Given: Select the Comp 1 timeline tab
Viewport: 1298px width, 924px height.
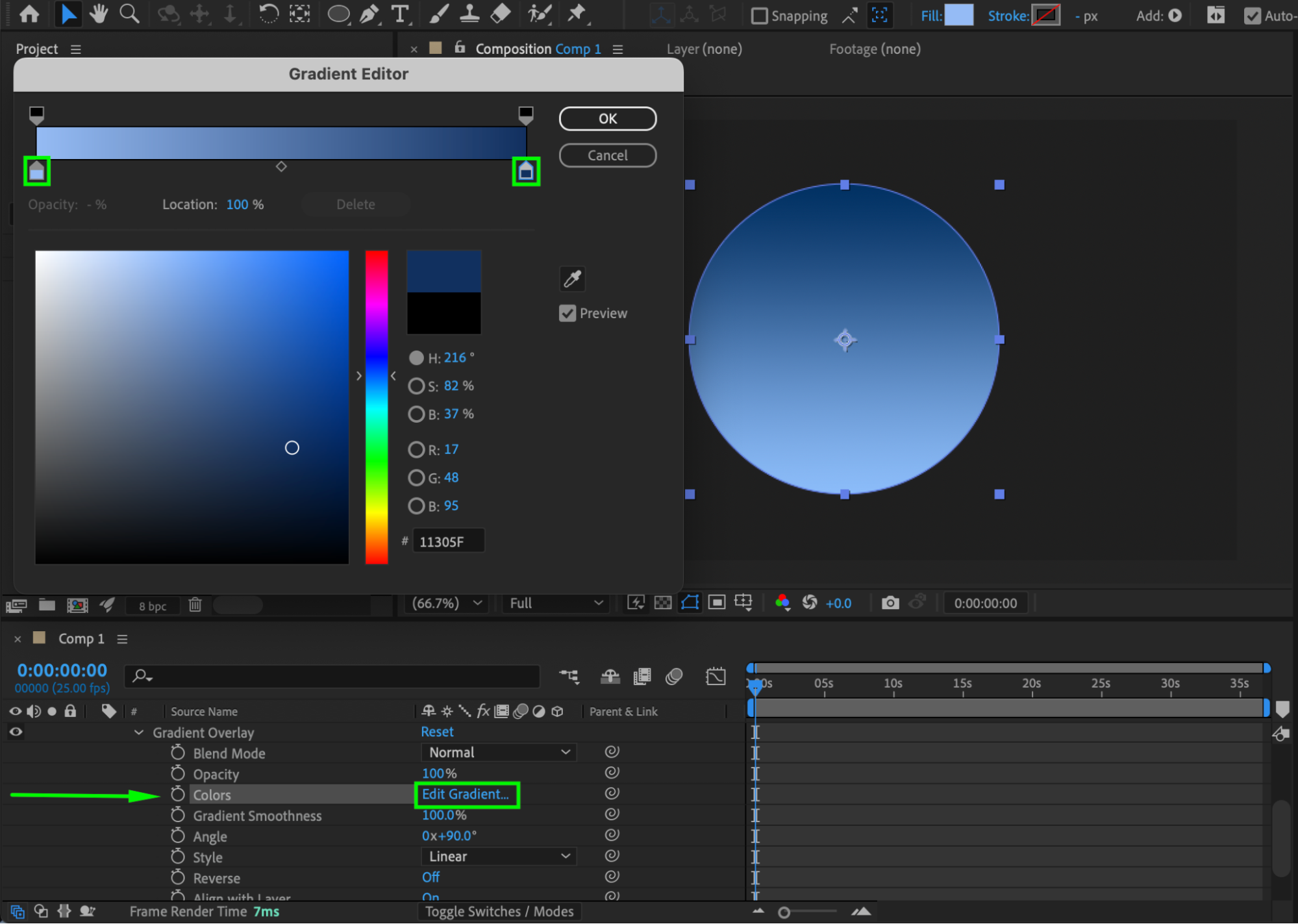Looking at the screenshot, I should click(x=81, y=640).
